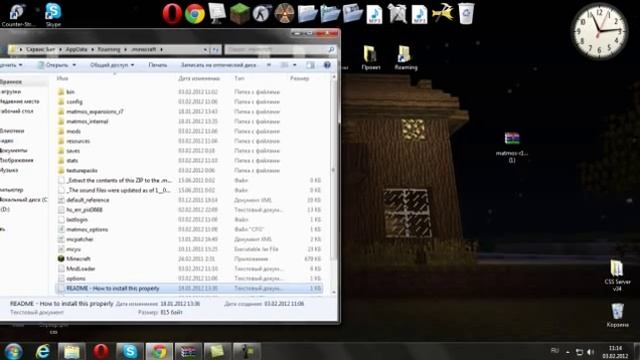The height and width of the screenshot is (360, 640).
Task: Open Internet Explorer from the taskbar
Action: tap(42, 351)
